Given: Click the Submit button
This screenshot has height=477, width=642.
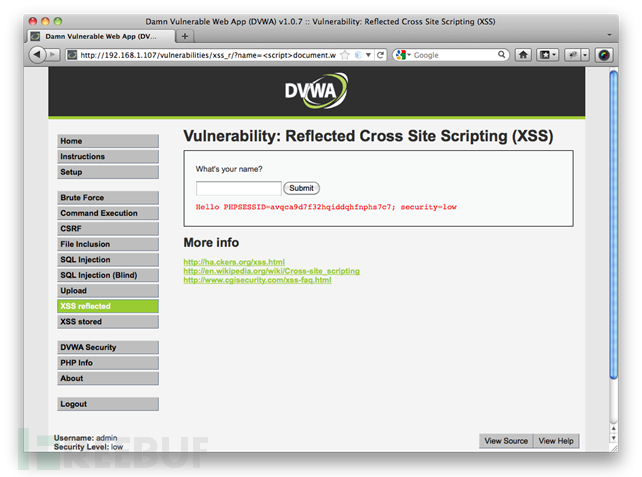Looking at the screenshot, I should click(x=301, y=188).
